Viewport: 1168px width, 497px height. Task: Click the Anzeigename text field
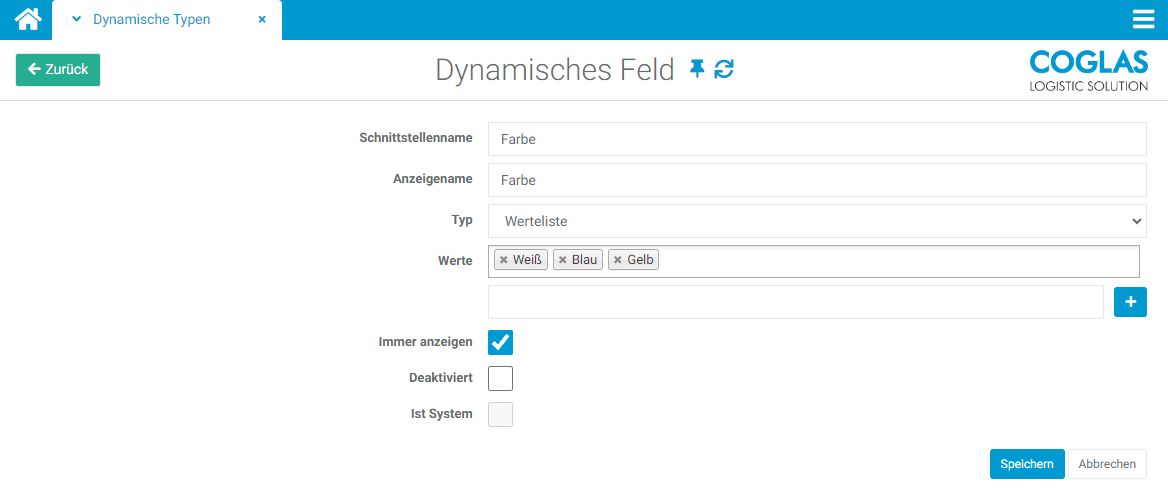point(816,180)
